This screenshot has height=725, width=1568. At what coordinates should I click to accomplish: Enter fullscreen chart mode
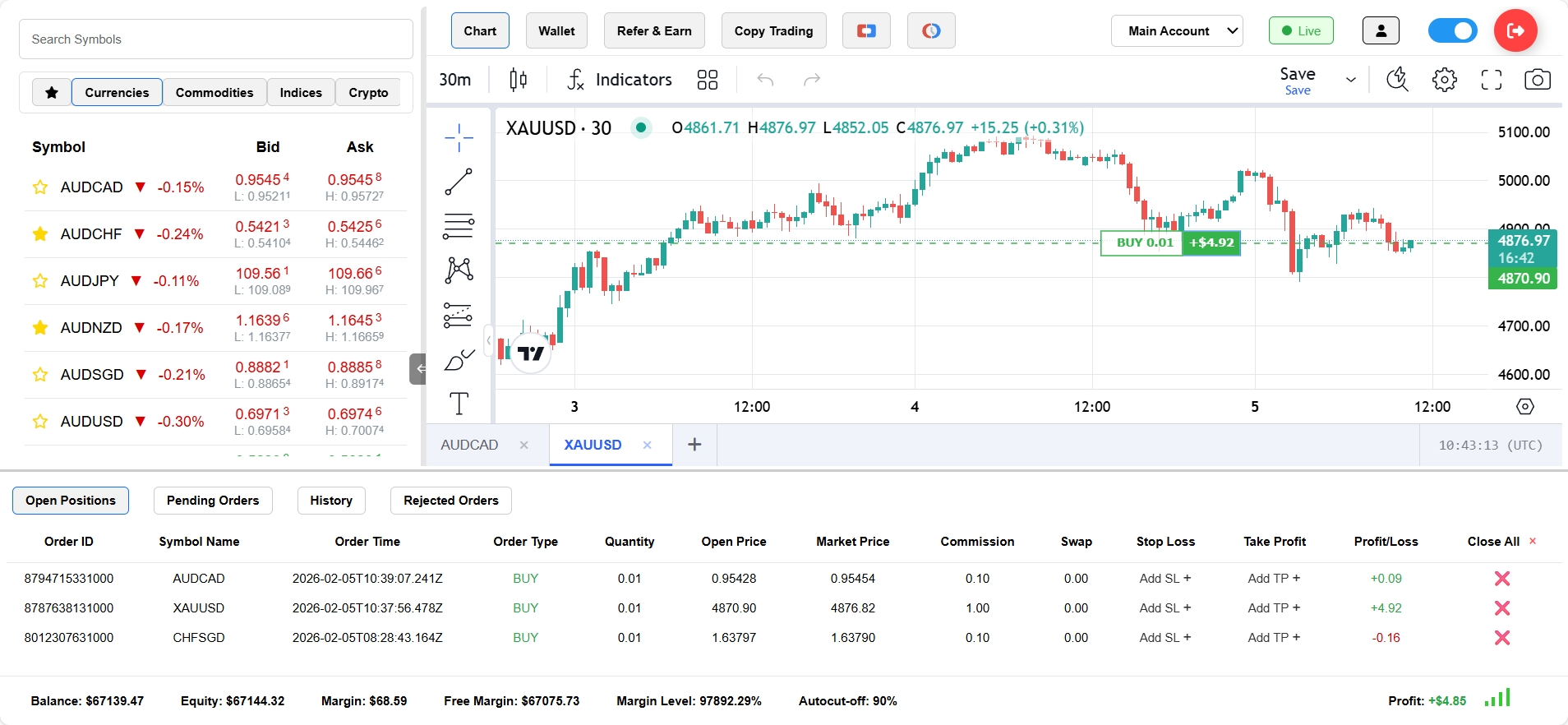coord(1491,80)
